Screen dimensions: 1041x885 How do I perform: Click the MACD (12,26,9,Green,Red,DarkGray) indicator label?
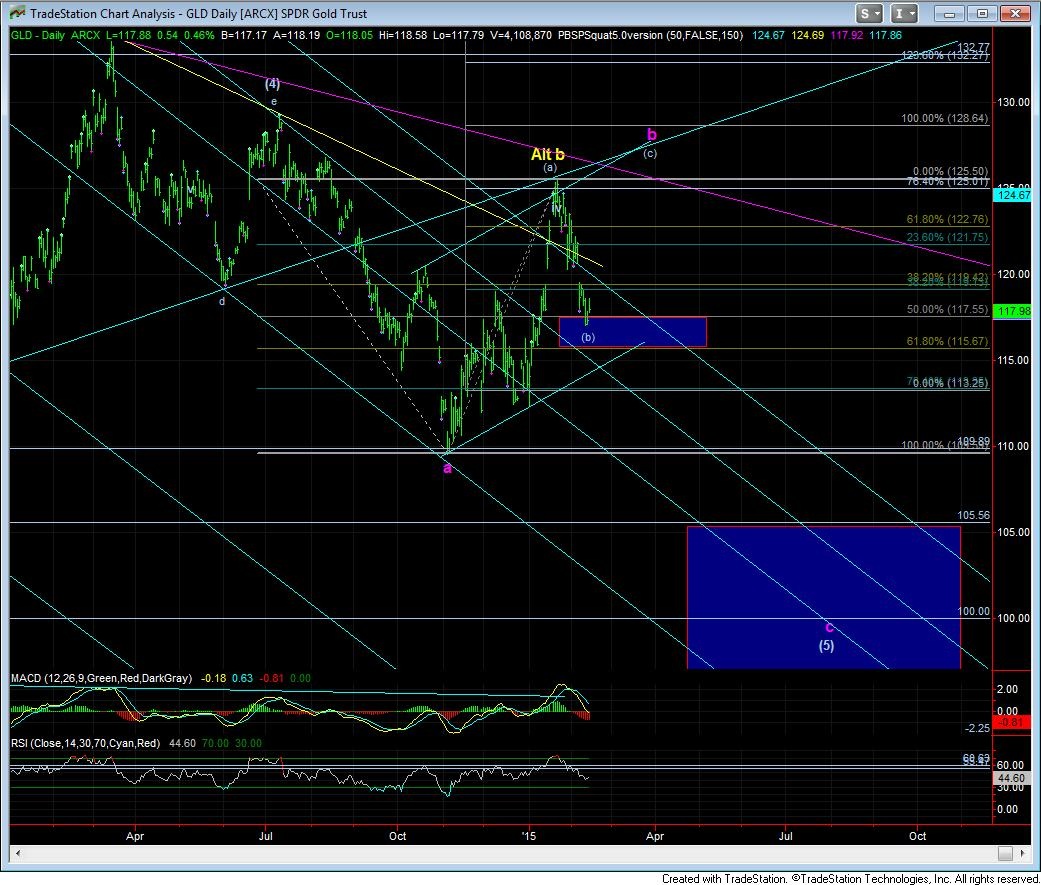[x=102, y=679]
